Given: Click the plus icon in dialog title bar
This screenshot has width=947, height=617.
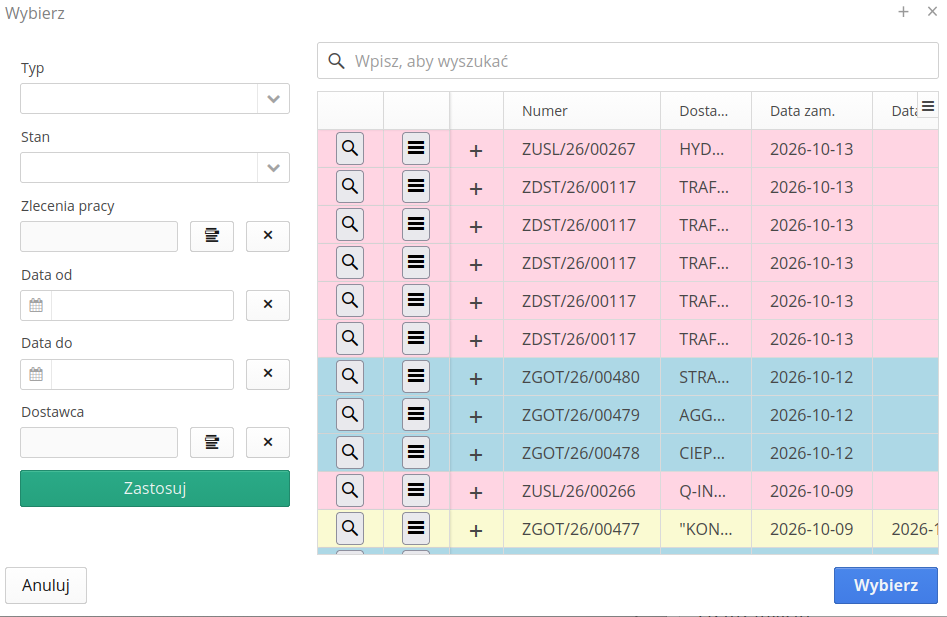Looking at the screenshot, I should (x=904, y=11).
